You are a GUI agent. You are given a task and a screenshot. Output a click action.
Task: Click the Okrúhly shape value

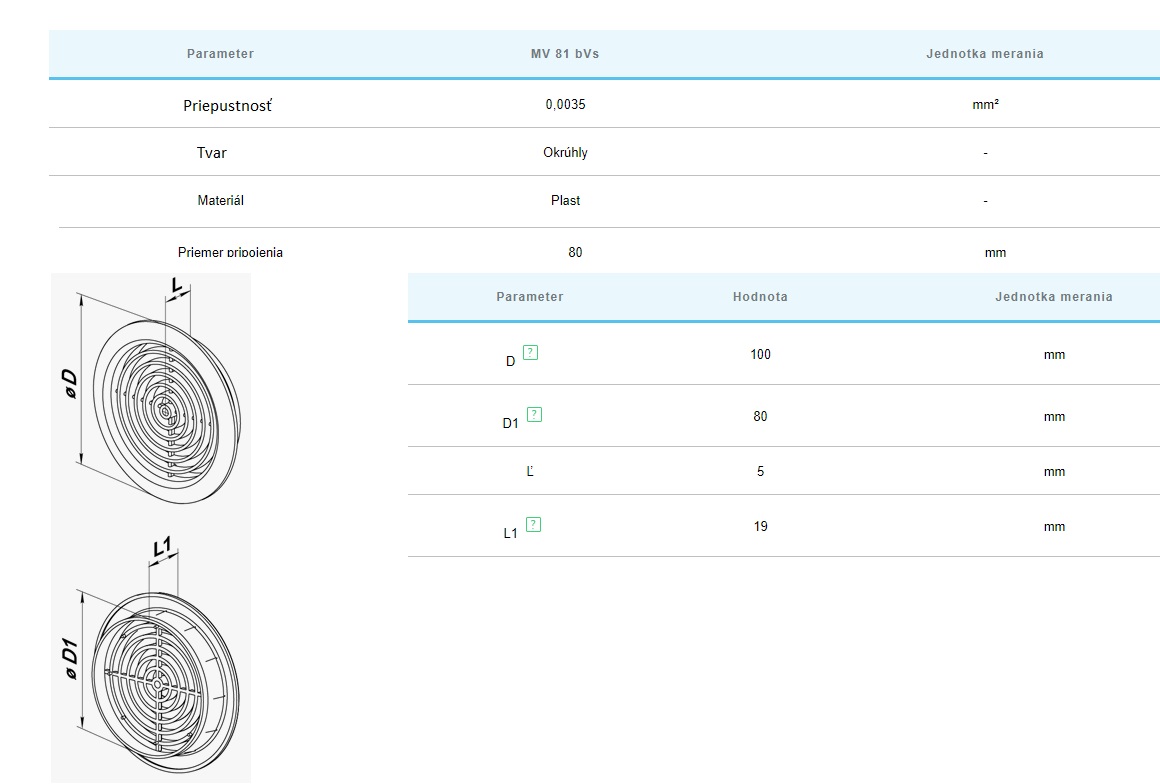pos(565,153)
